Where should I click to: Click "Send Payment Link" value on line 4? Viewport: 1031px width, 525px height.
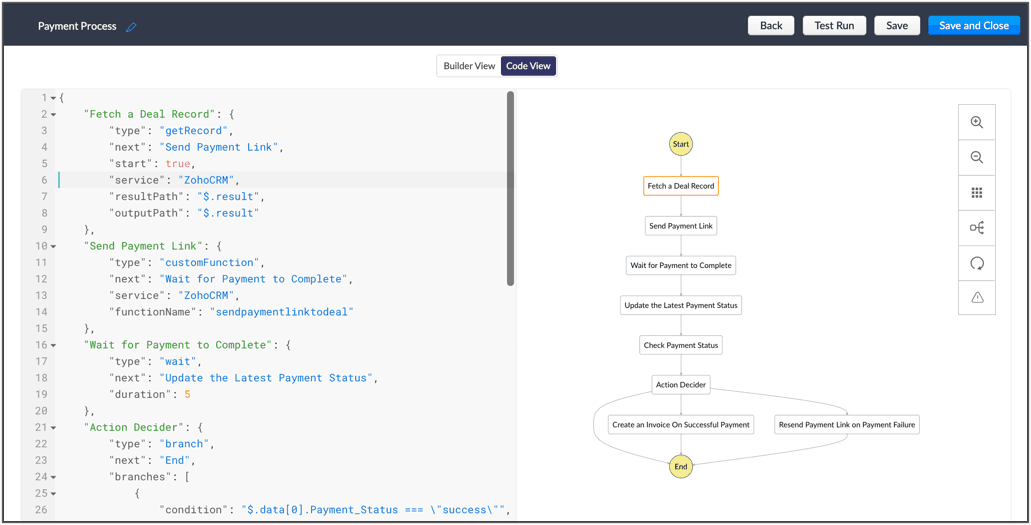[x=220, y=147]
